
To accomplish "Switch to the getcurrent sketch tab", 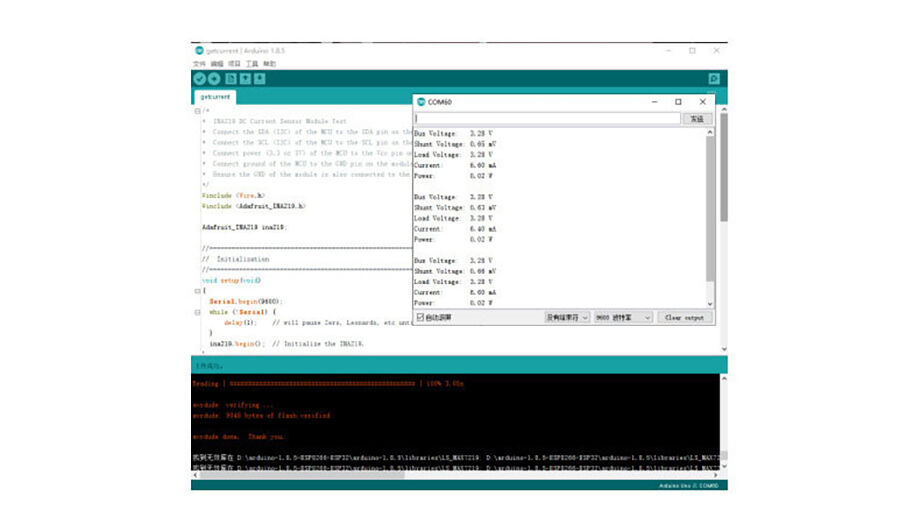I will (215, 97).
